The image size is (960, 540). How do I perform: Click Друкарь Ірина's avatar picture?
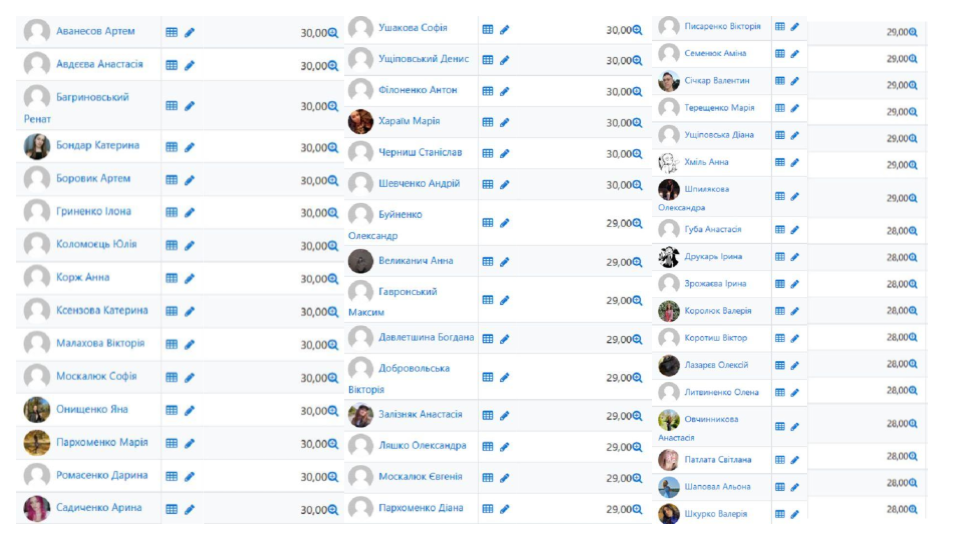click(x=669, y=257)
